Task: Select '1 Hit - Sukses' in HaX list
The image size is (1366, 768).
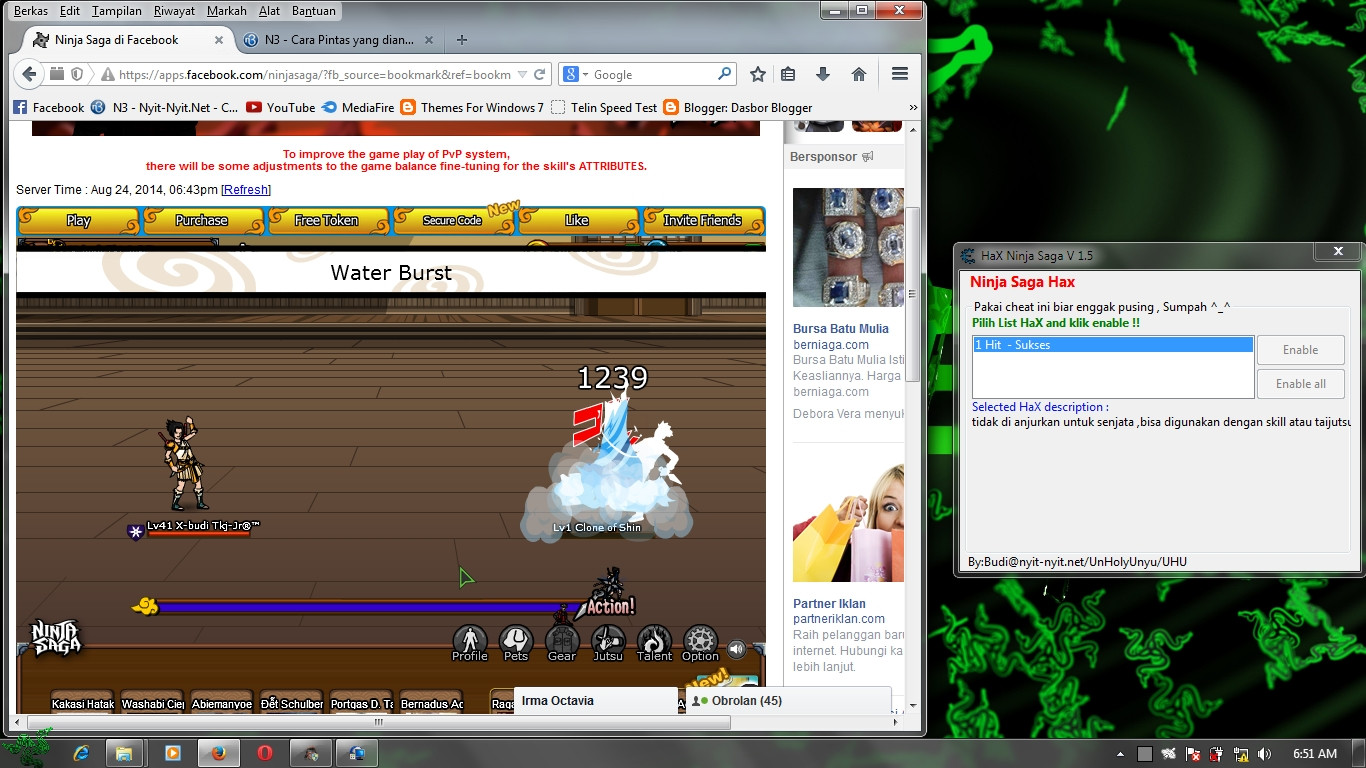Action: [1113, 345]
